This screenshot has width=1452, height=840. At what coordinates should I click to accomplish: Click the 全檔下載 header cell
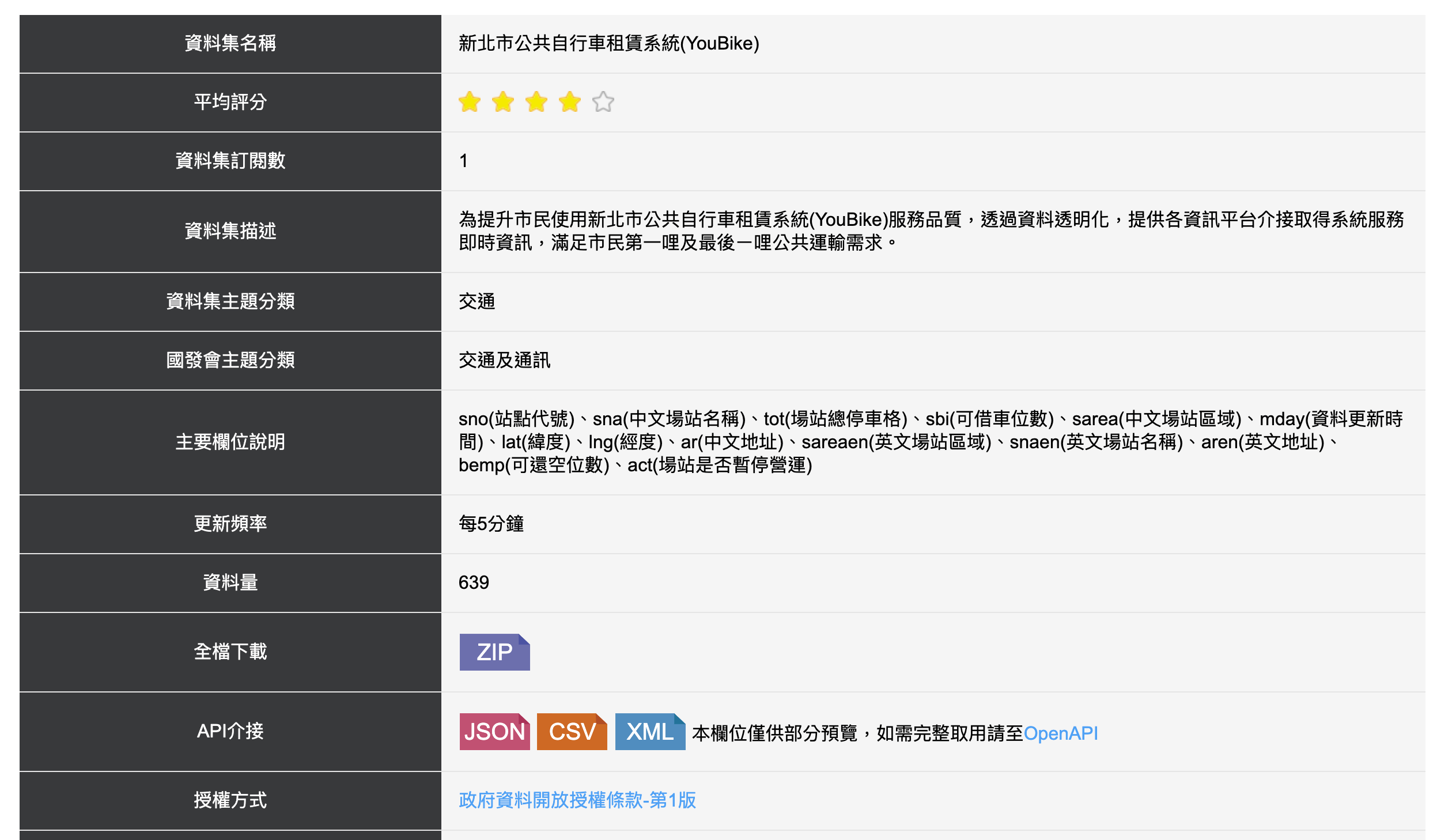pyautogui.click(x=230, y=652)
